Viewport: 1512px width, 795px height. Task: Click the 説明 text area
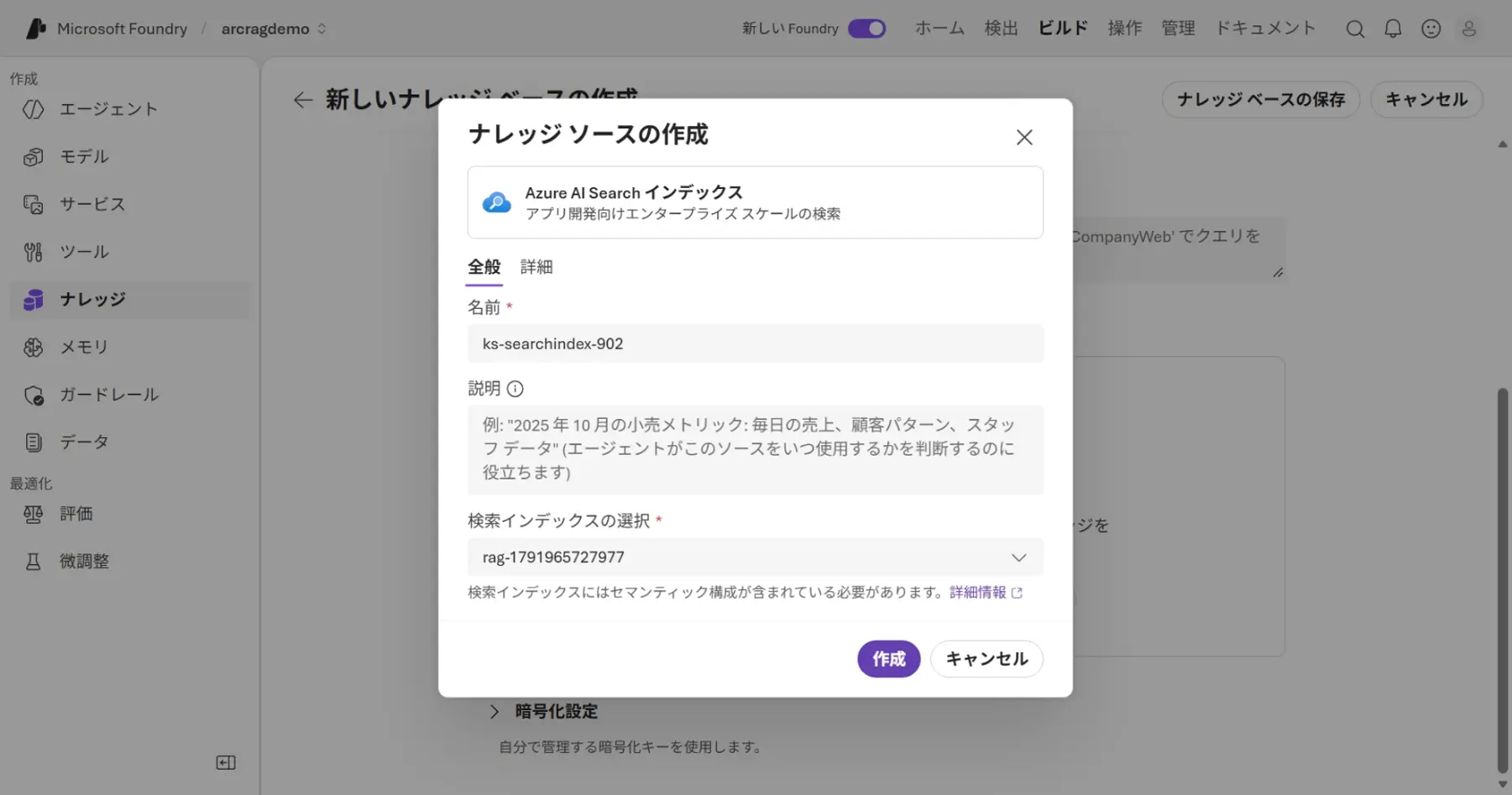coord(756,450)
